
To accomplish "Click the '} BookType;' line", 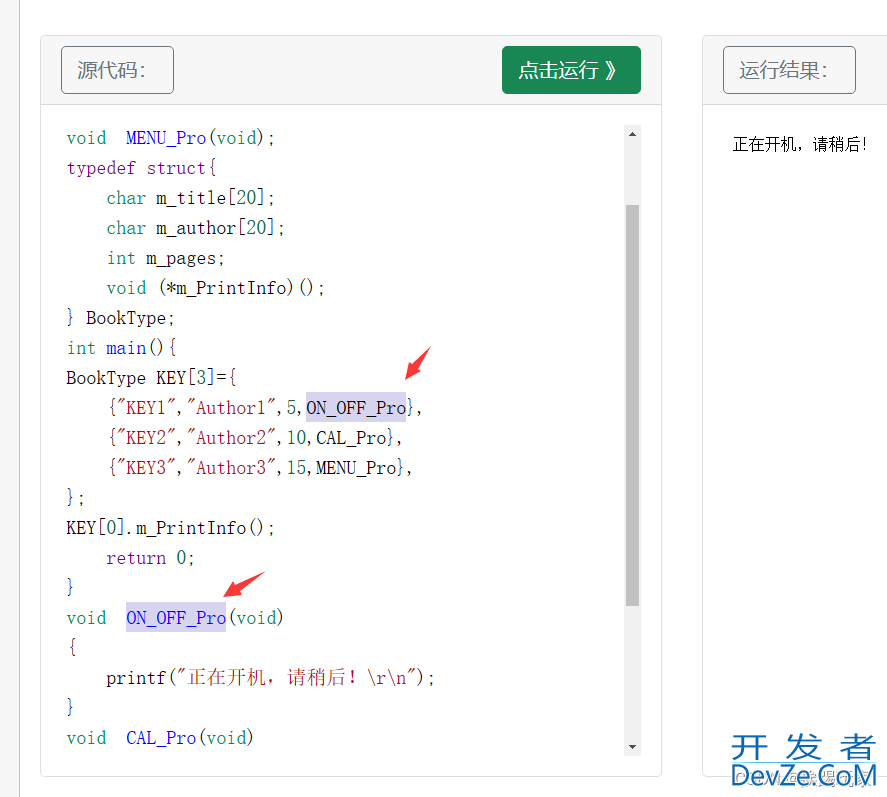I will click(x=120, y=317).
